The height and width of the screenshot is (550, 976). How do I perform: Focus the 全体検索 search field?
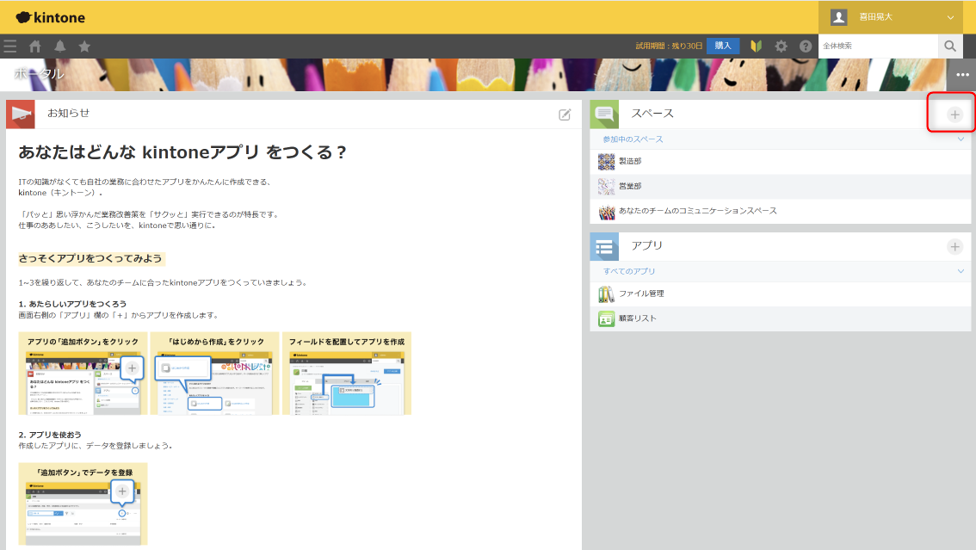pos(876,46)
